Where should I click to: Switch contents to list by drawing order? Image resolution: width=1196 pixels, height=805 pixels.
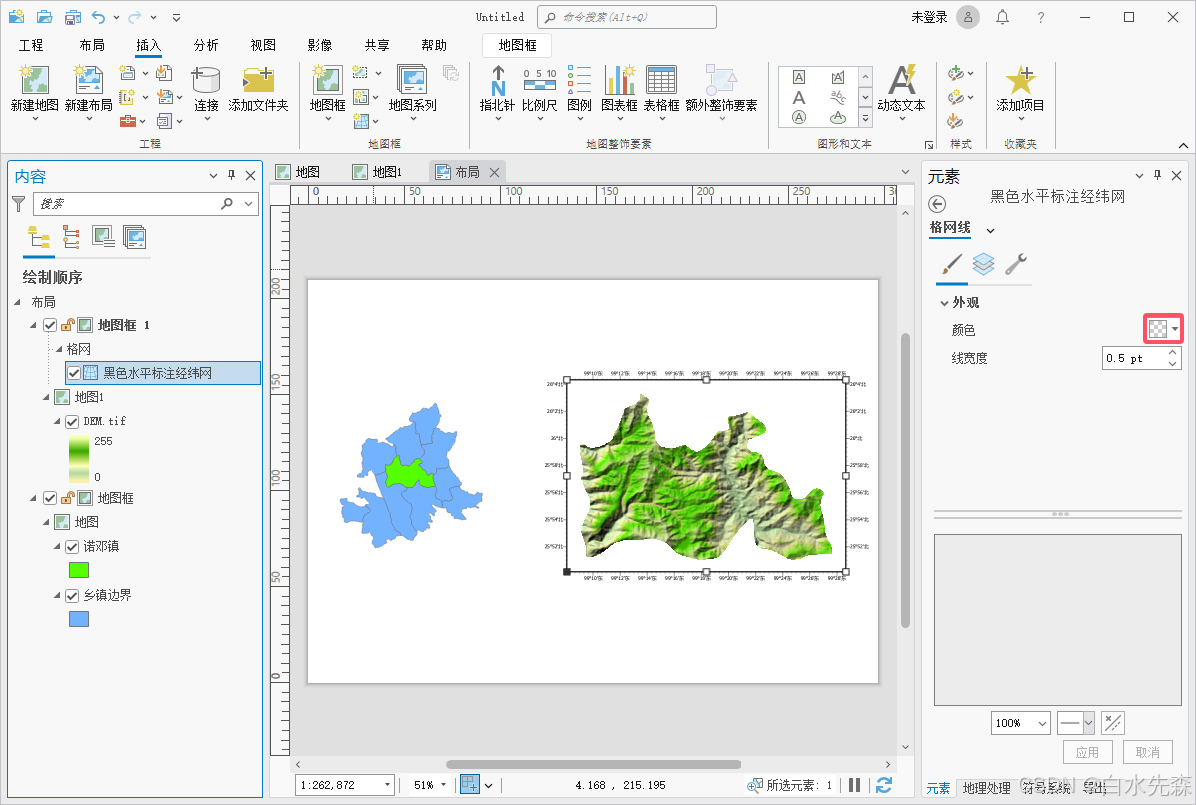[x=39, y=237]
